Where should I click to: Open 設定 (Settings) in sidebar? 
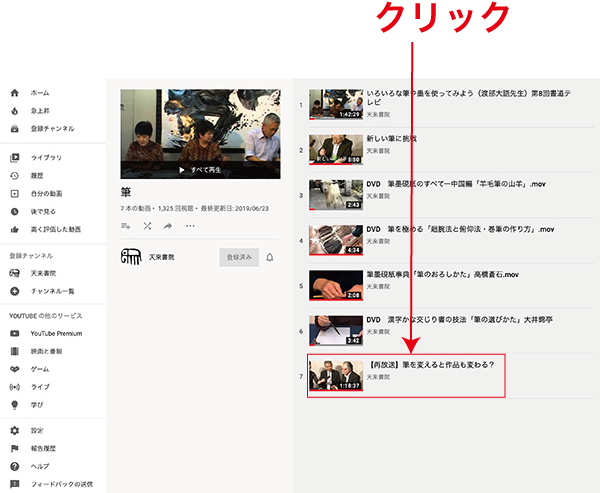coord(37,431)
